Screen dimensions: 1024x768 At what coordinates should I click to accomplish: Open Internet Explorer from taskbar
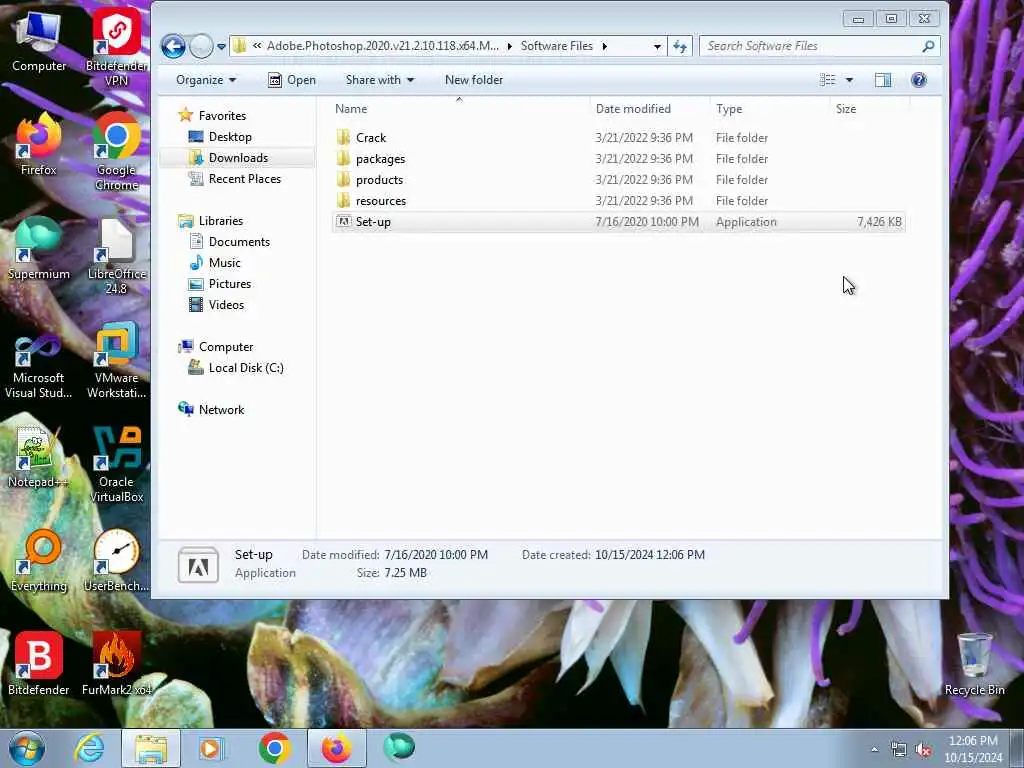pyautogui.click(x=89, y=748)
